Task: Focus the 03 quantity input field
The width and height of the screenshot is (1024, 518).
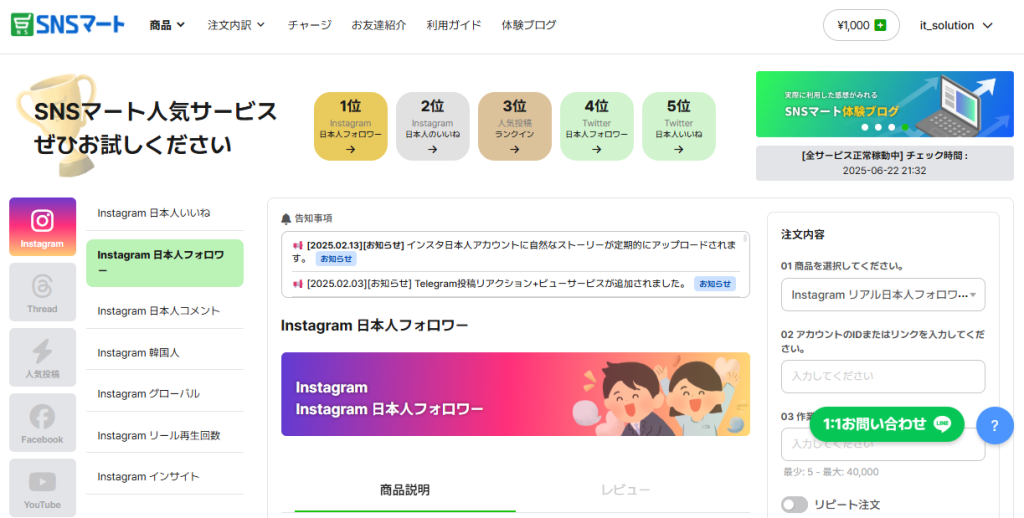Action: point(883,444)
